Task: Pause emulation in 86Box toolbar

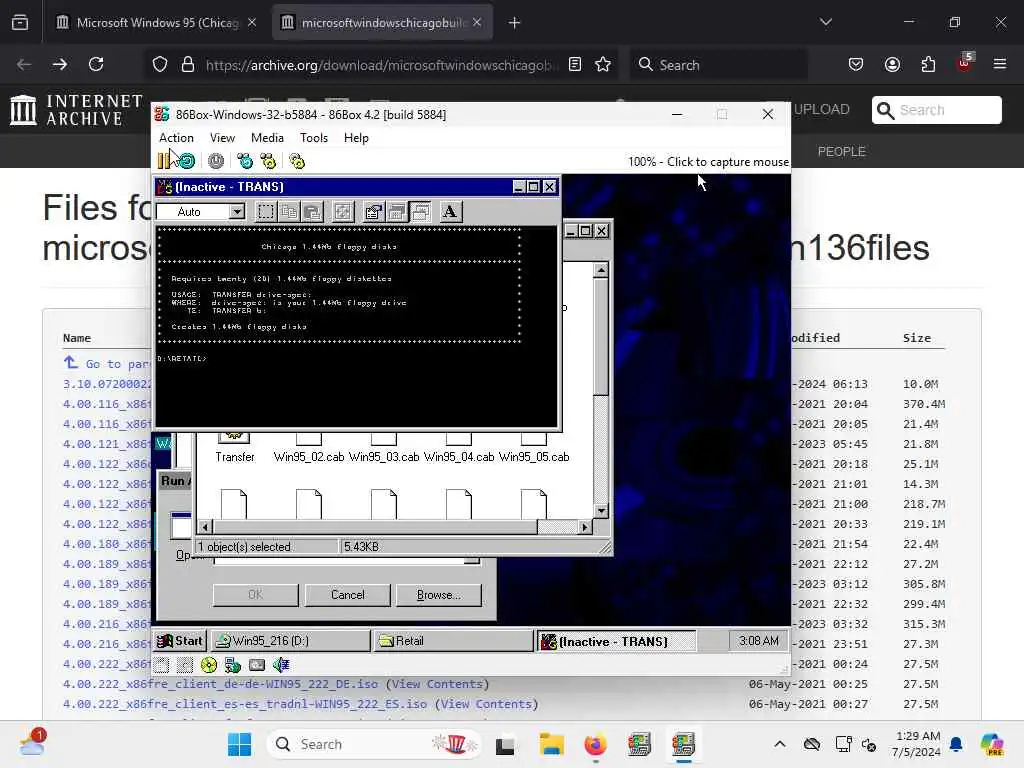Action: [163, 161]
